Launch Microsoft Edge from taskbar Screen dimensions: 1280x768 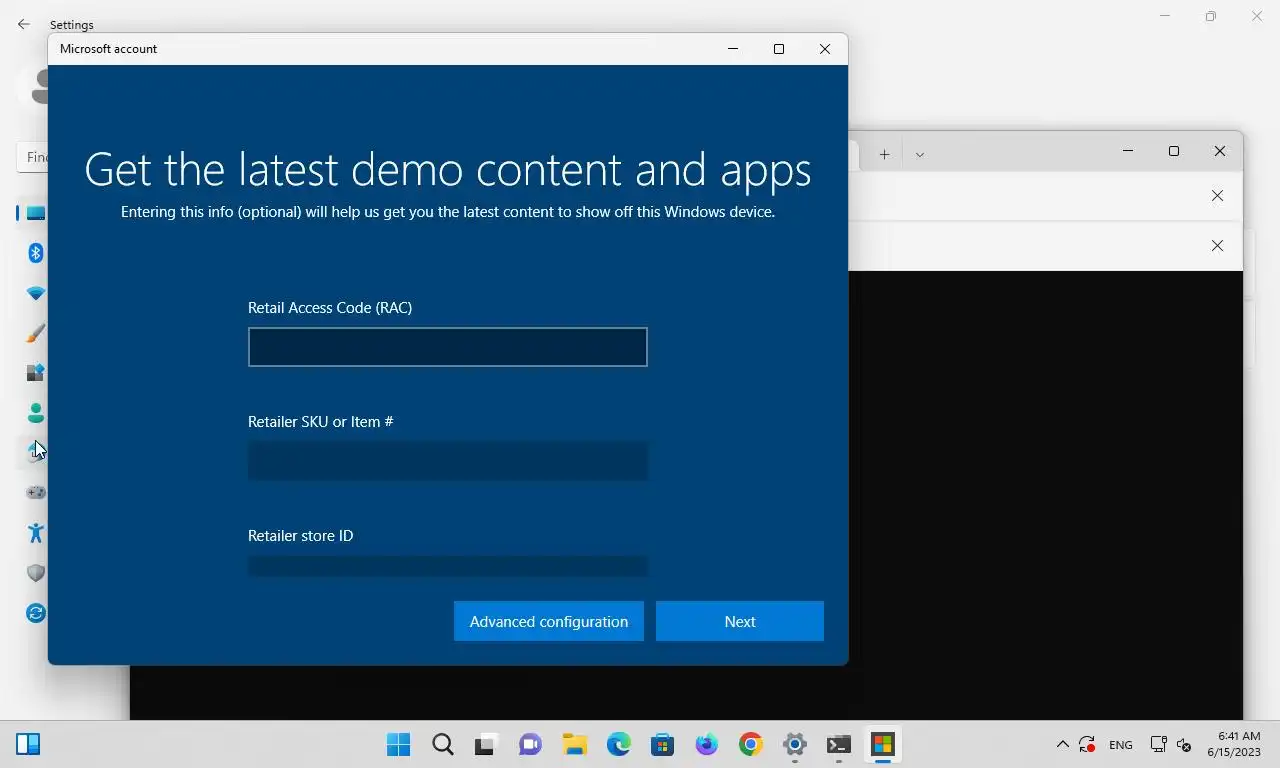pos(619,744)
